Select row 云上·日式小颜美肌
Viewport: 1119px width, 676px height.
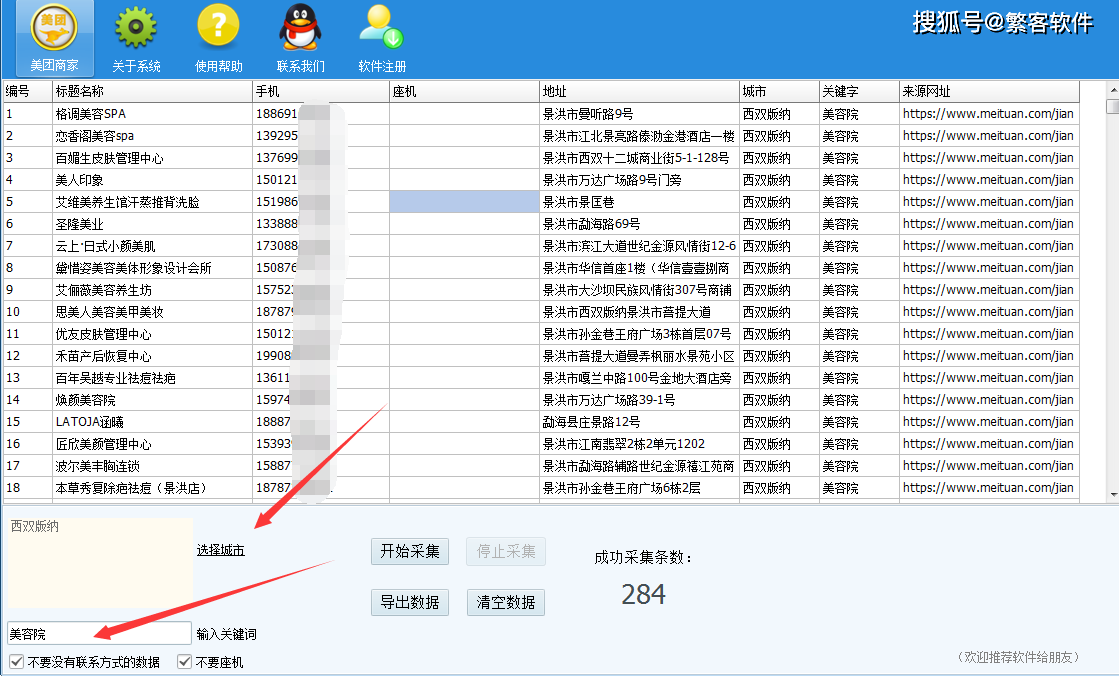[x=541, y=246]
